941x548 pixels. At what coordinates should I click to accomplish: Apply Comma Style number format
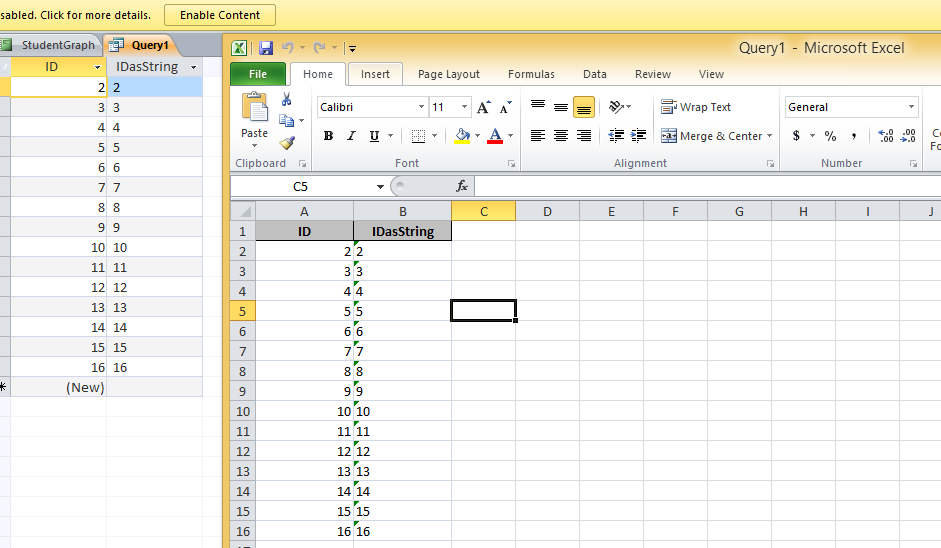point(853,136)
